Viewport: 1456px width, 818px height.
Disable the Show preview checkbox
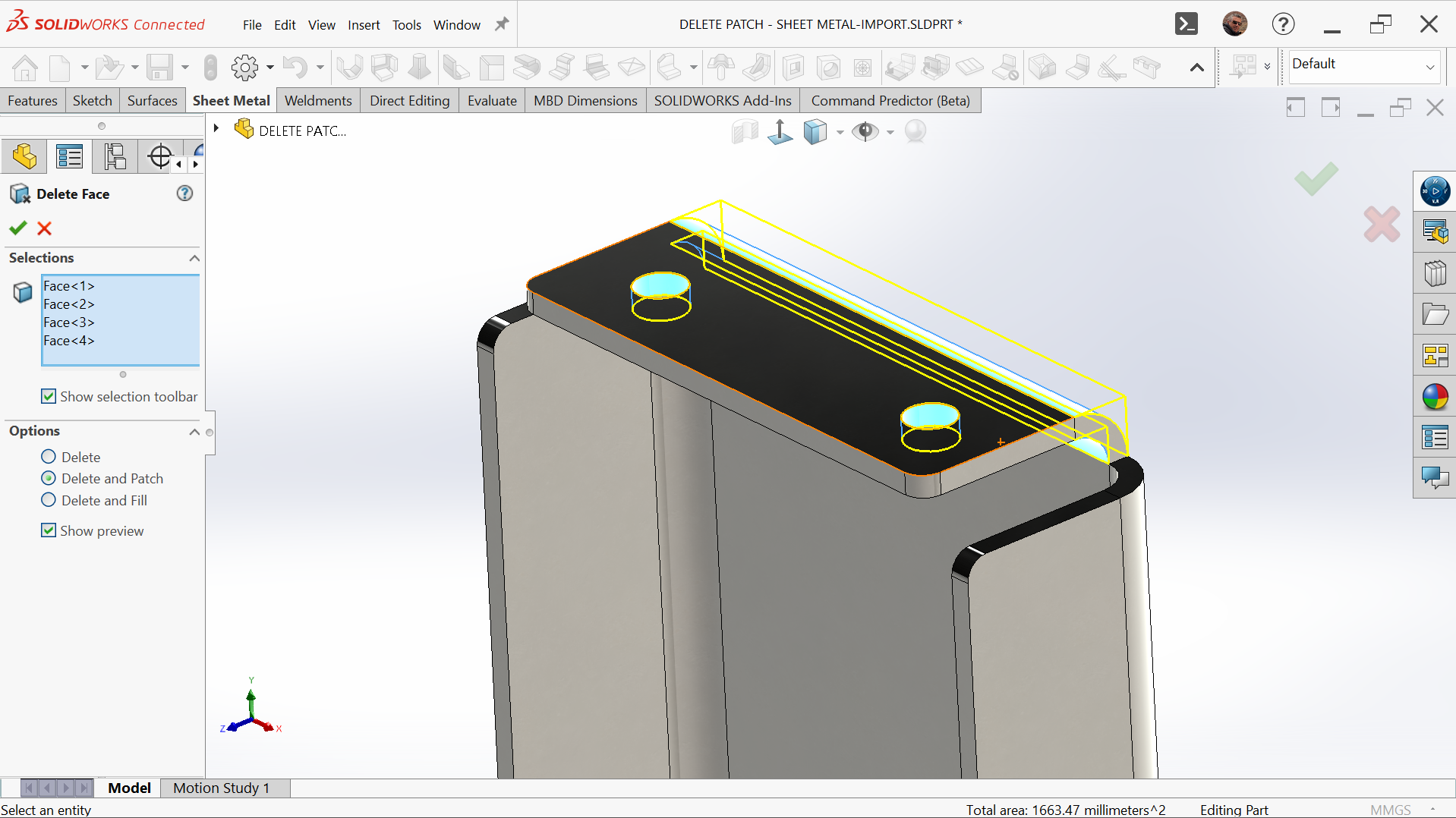tap(49, 530)
